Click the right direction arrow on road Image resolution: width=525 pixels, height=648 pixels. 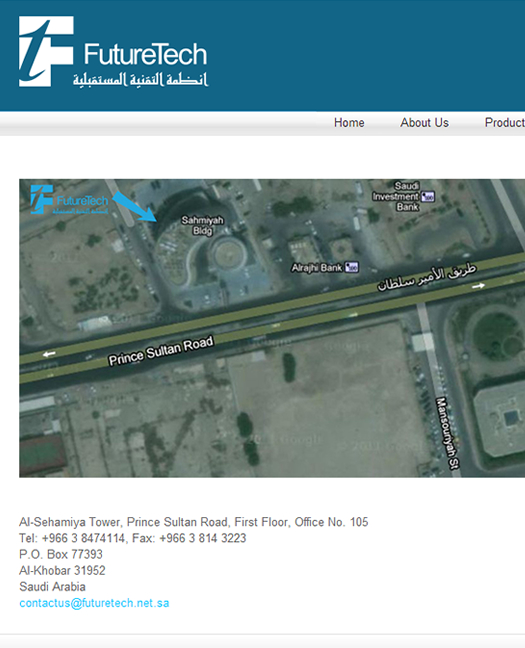[479, 286]
